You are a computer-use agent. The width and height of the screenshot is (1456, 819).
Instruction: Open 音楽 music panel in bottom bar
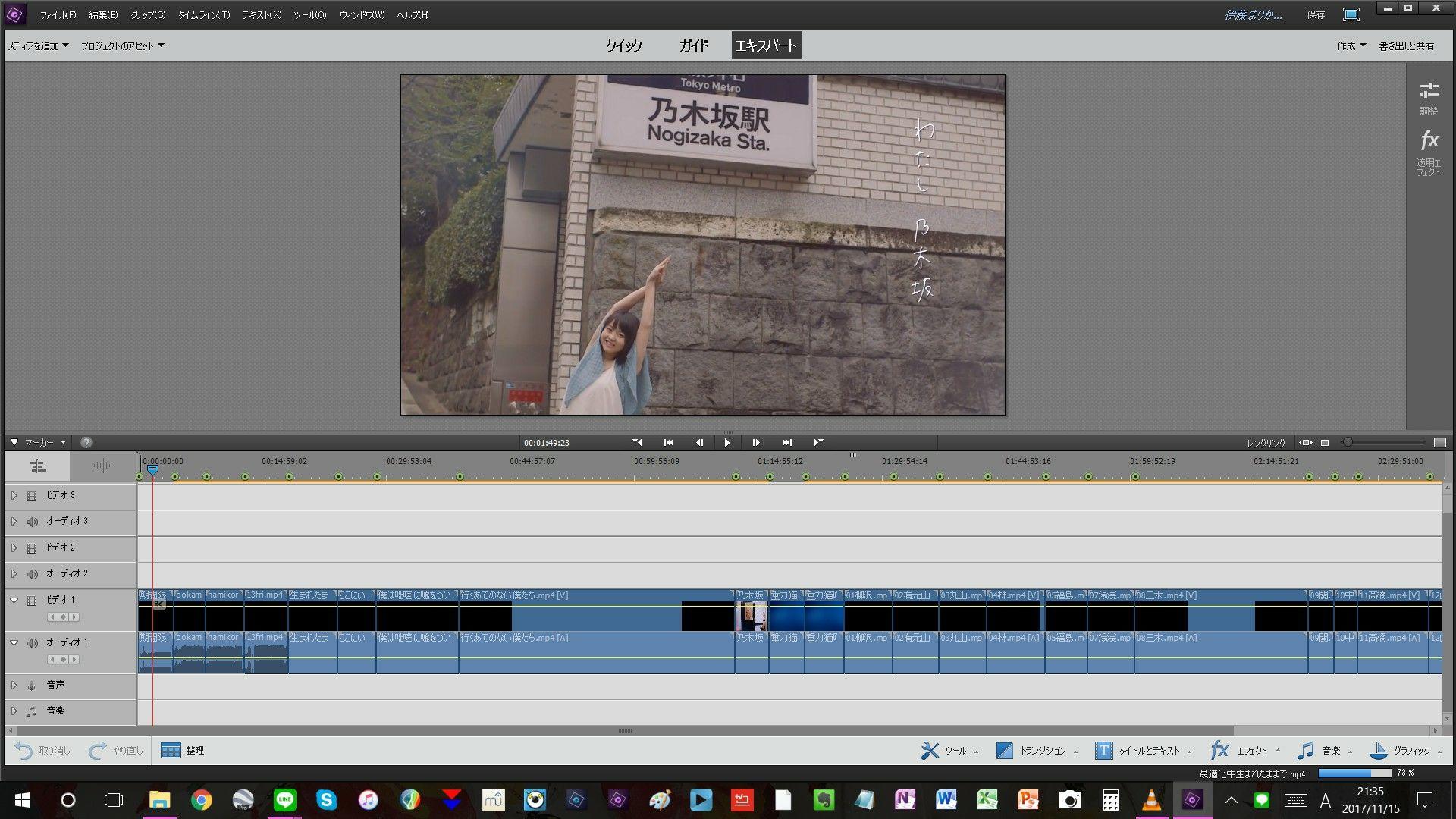1324,751
